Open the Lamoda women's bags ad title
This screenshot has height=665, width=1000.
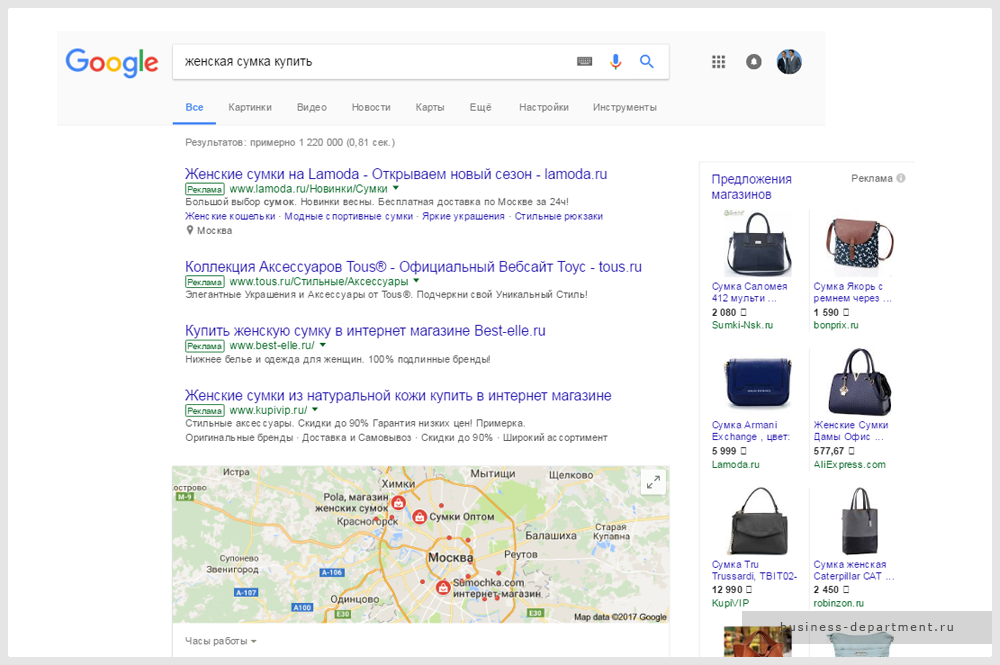396,174
